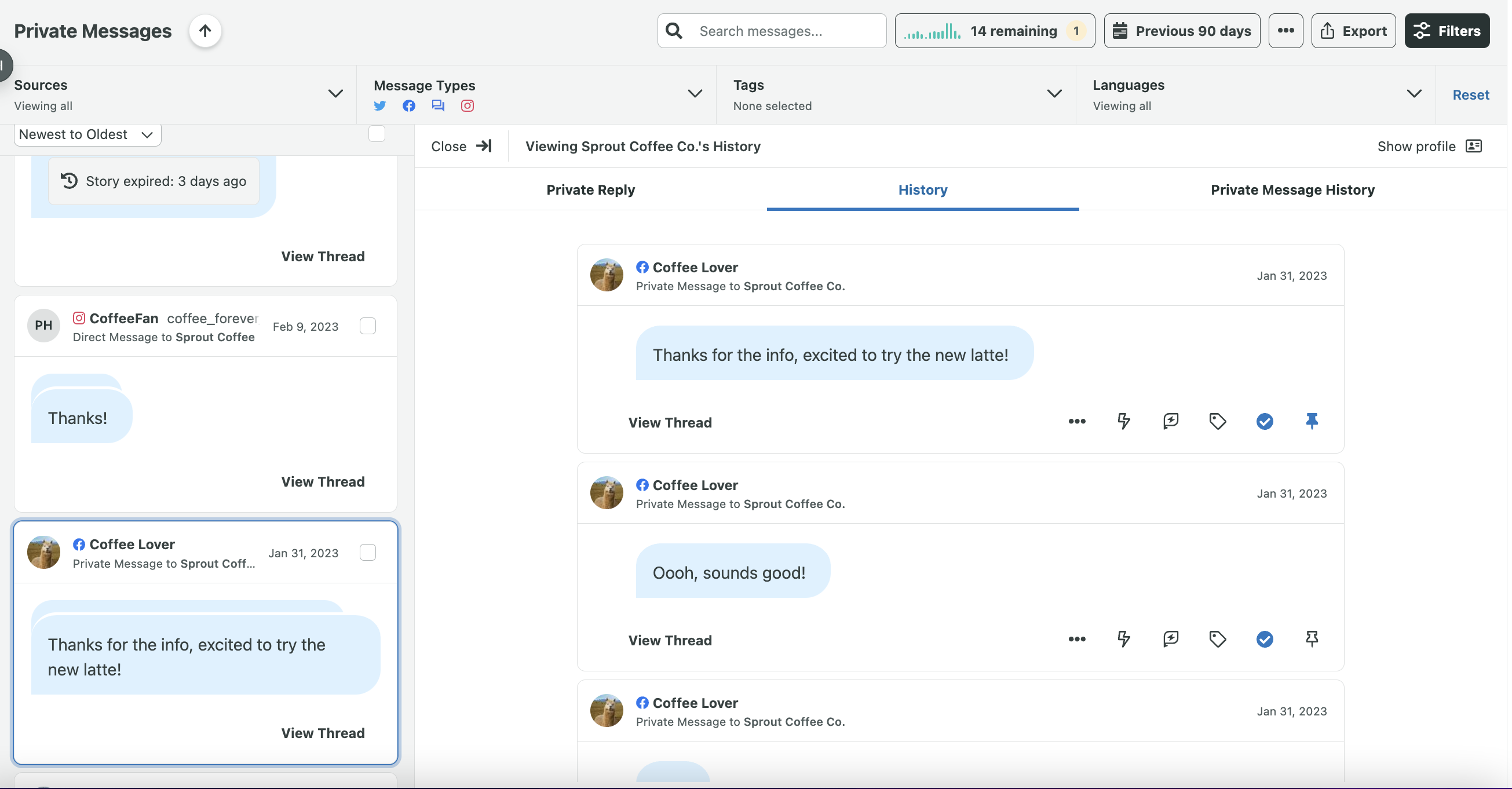
Task: Click the Export button
Action: point(1353,31)
